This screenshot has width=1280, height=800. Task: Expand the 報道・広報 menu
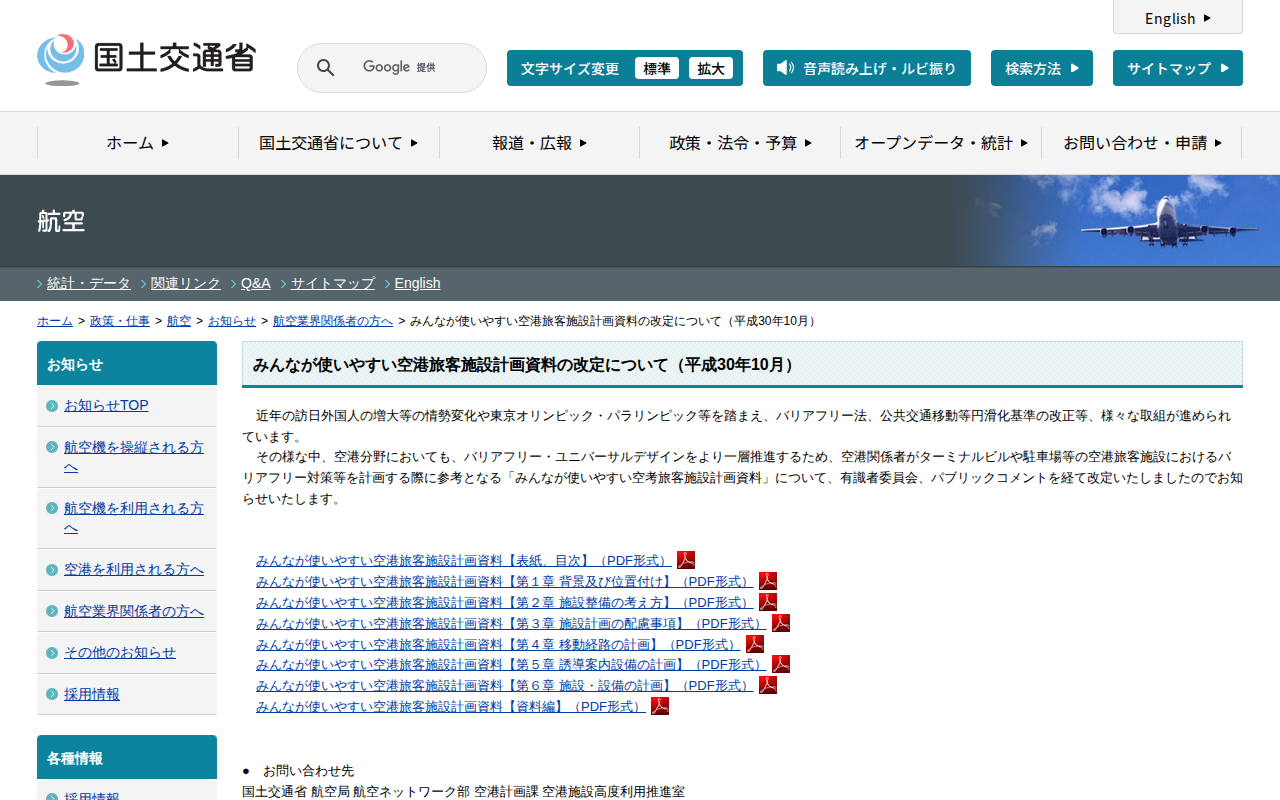(540, 143)
